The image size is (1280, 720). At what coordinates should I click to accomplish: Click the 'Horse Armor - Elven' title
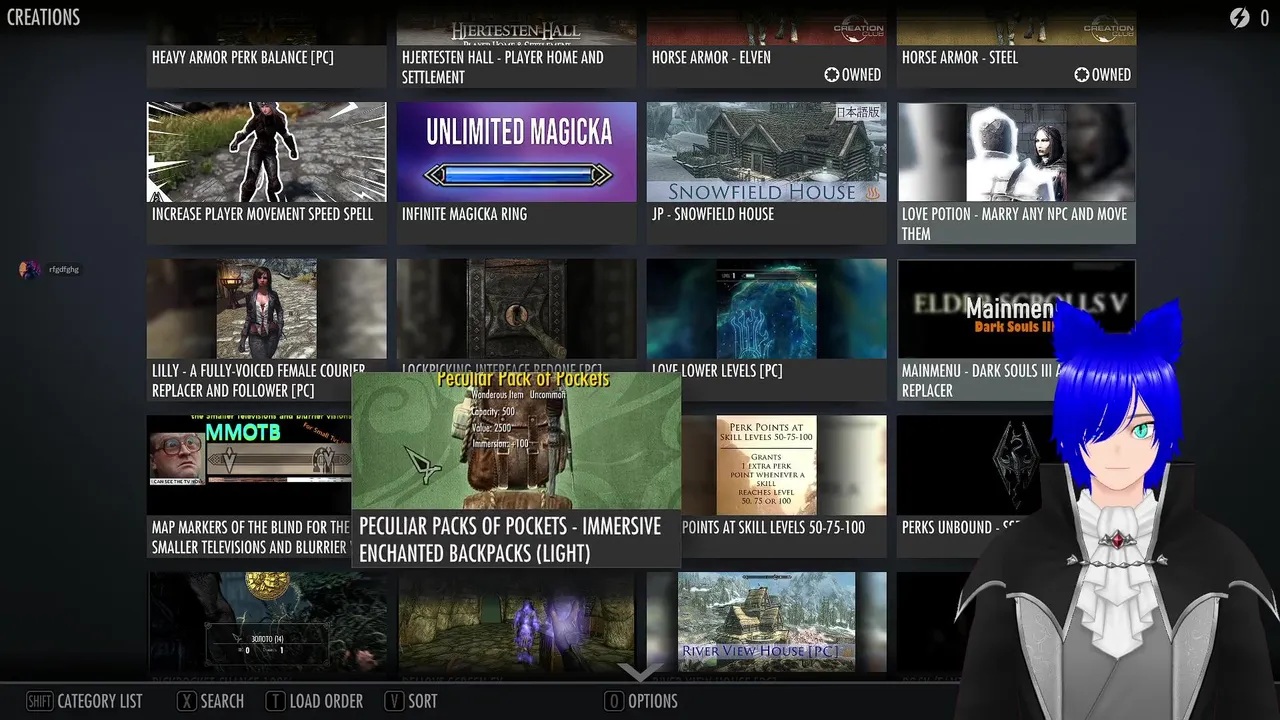tap(711, 57)
